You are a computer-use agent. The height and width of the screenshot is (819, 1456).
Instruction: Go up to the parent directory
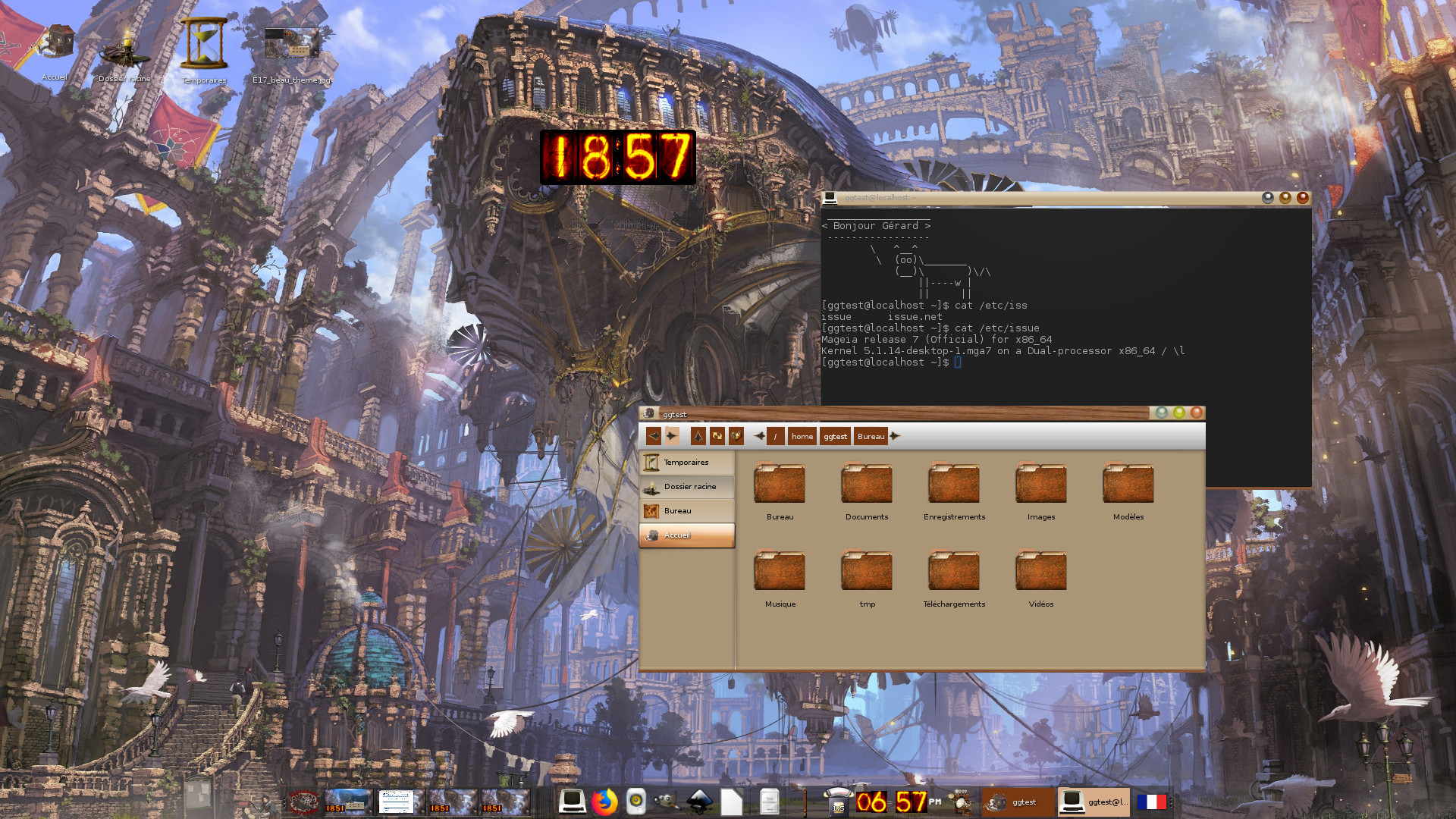tap(698, 436)
